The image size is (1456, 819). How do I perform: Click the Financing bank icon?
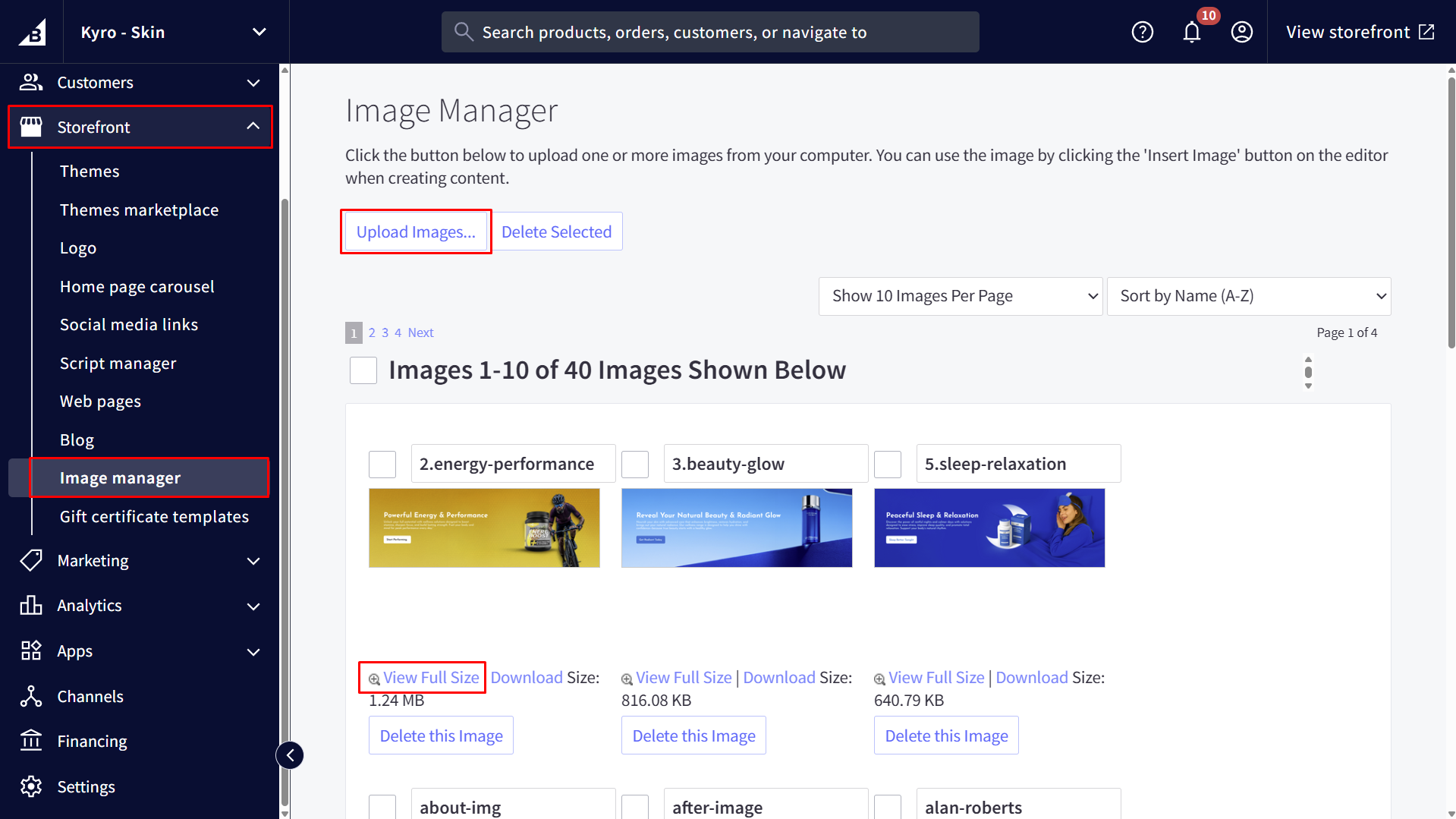coord(31,741)
